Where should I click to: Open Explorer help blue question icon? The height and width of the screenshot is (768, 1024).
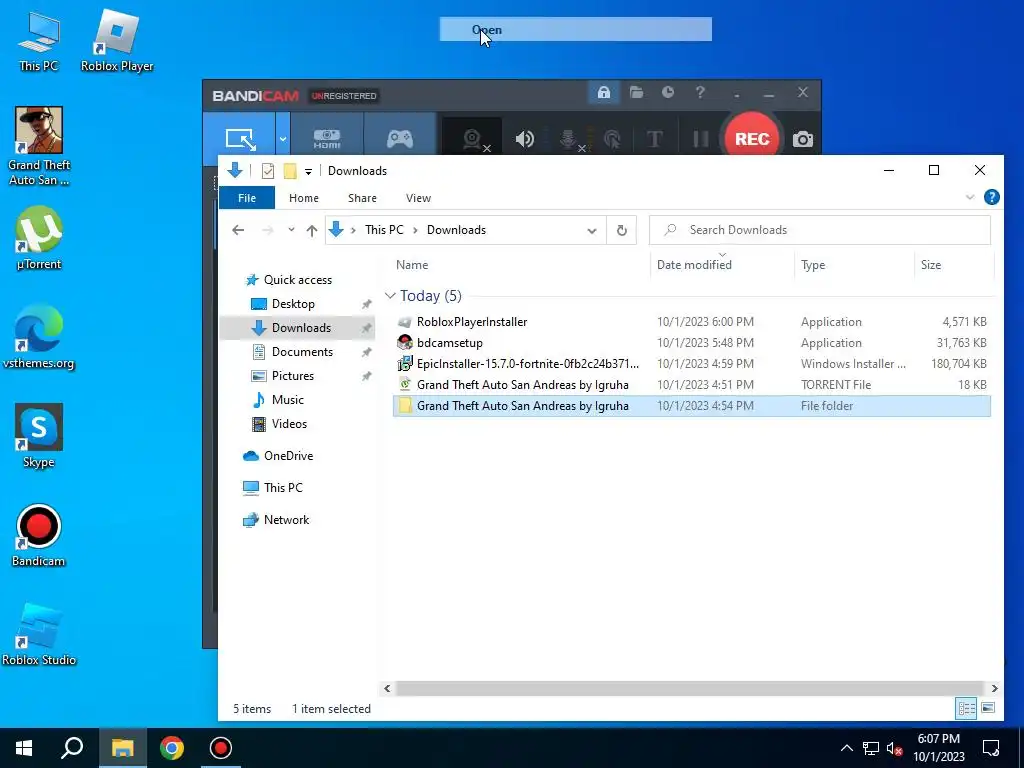pos(991,197)
